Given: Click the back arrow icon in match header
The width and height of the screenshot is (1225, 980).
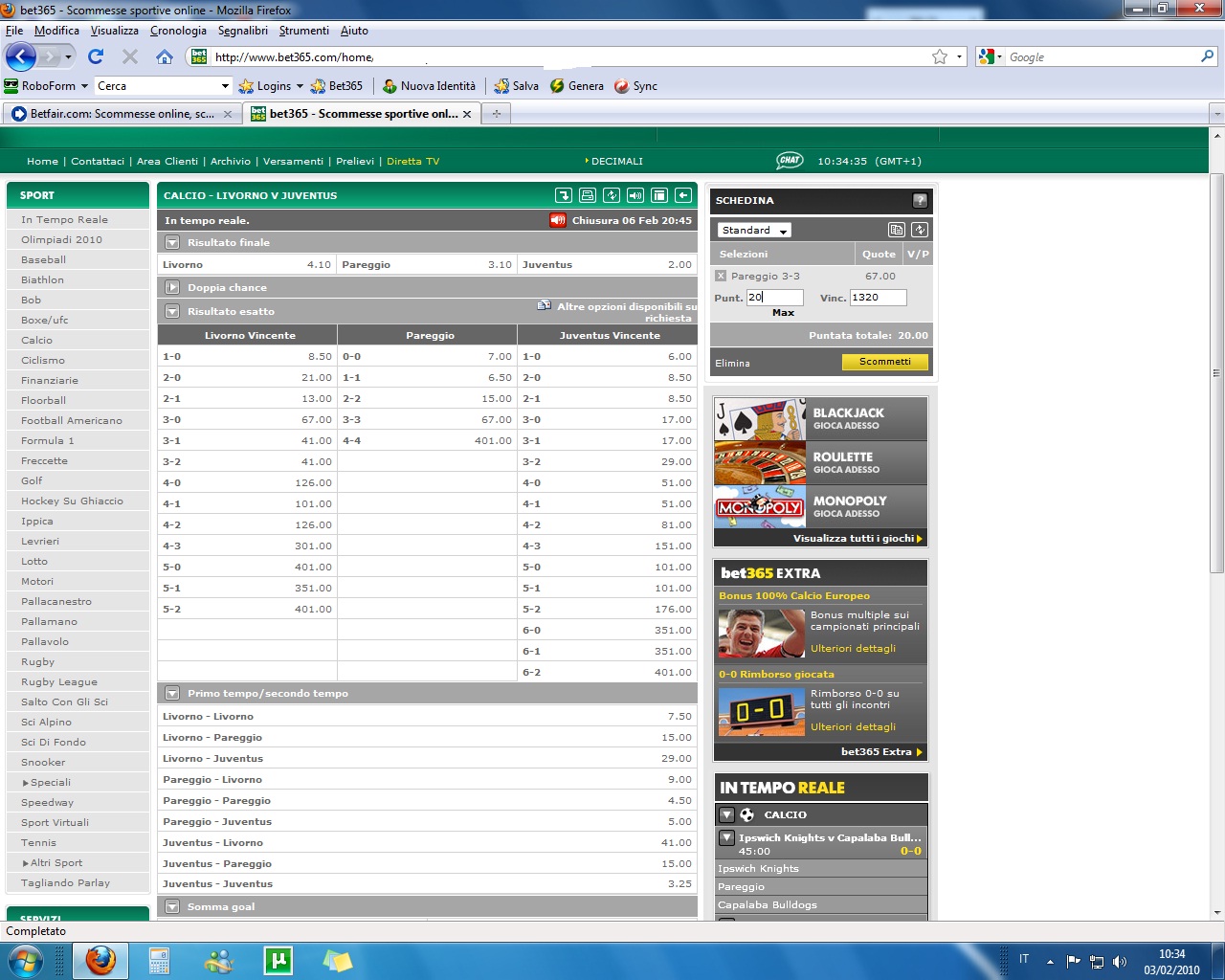Looking at the screenshot, I should pyautogui.click(x=683, y=195).
